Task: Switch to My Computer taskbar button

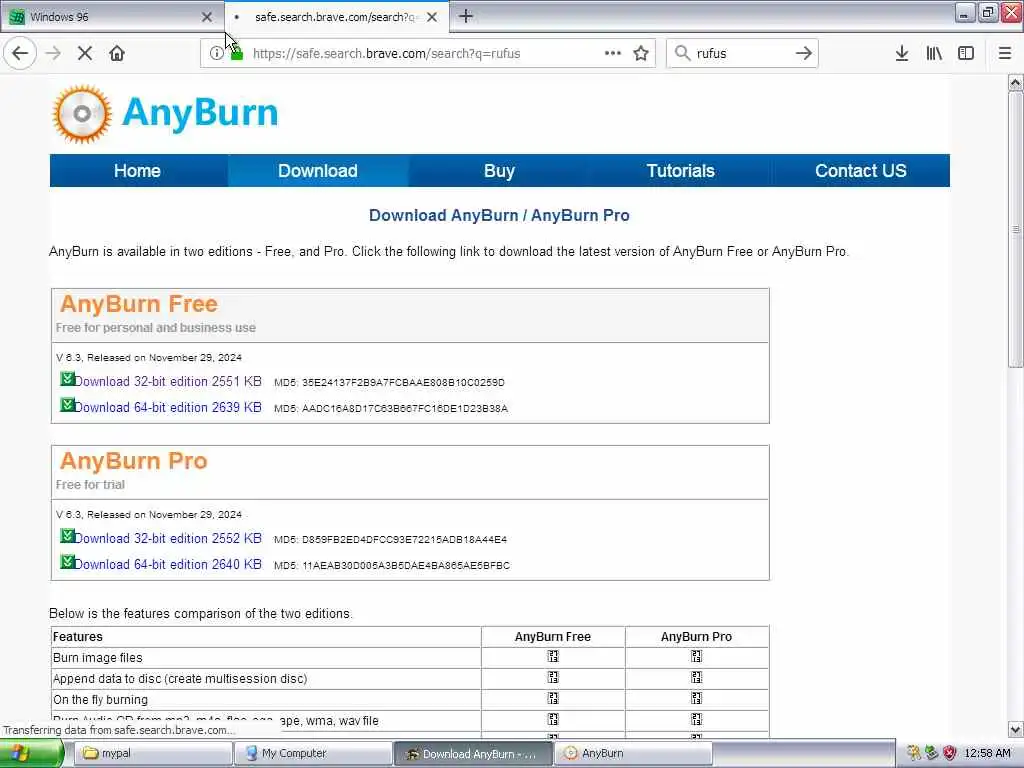Action: [313, 754]
